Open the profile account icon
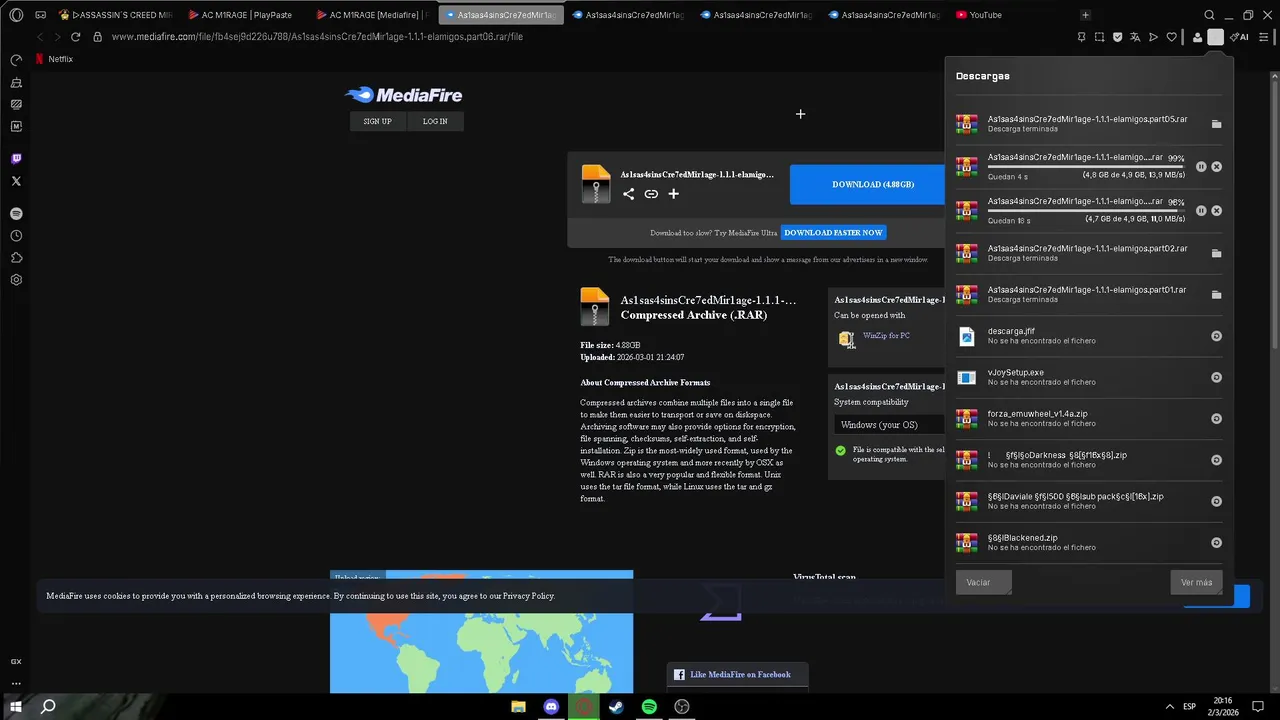The height and width of the screenshot is (720, 1280). click(1197, 37)
